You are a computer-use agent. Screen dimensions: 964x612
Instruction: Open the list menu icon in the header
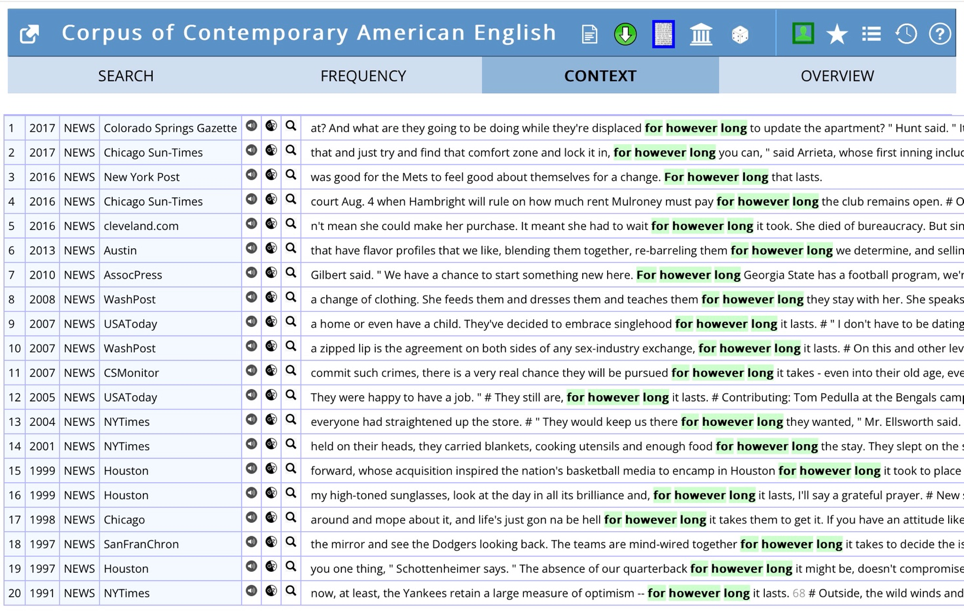(x=871, y=33)
